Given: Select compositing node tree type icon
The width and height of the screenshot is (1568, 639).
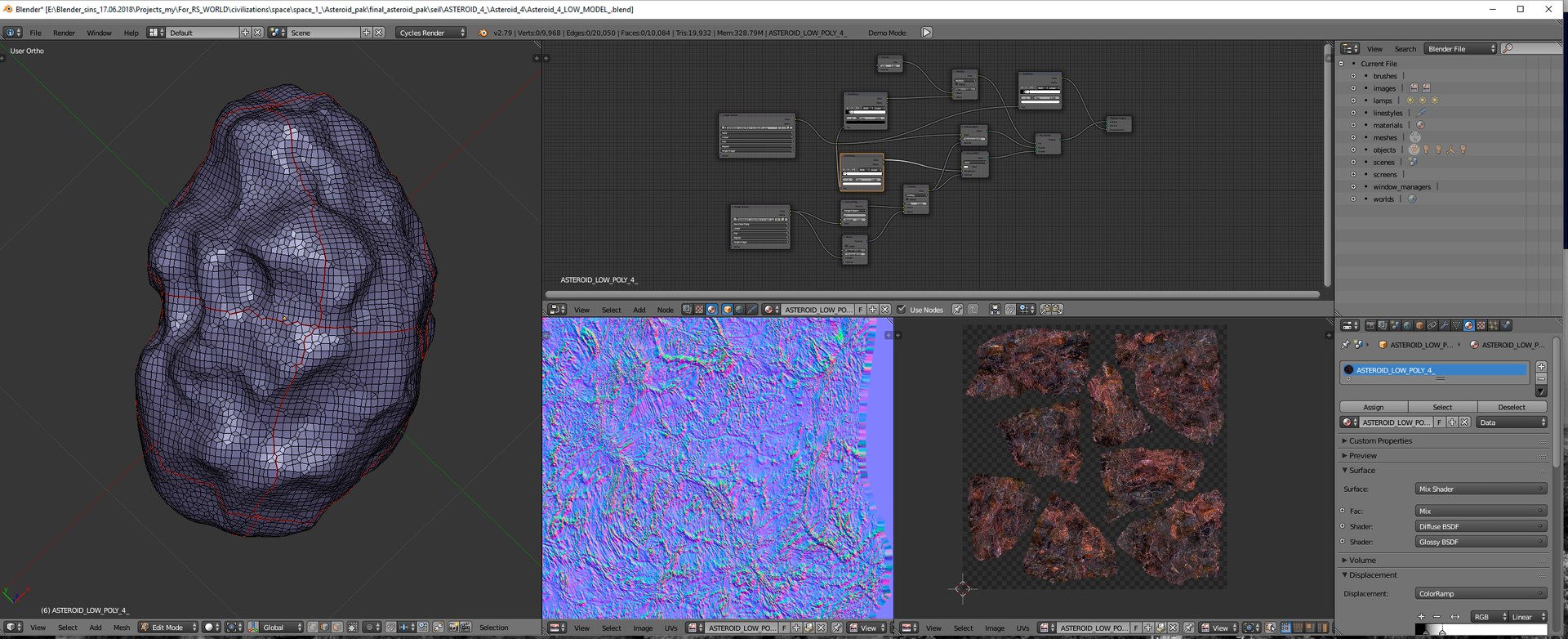Looking at the screenshot, I should pos(687,310).
